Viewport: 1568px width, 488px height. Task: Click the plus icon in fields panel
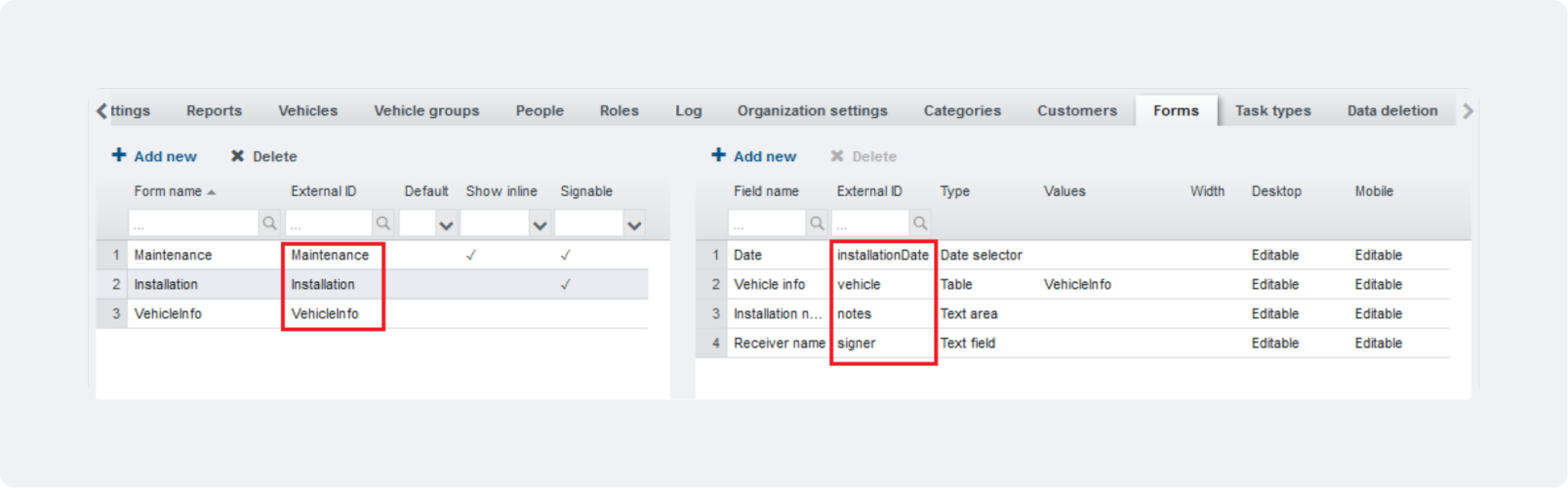click(719, 155)
